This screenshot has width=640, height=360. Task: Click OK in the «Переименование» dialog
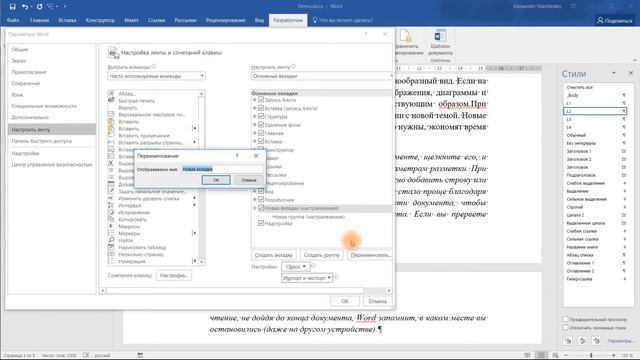(216, 180)
